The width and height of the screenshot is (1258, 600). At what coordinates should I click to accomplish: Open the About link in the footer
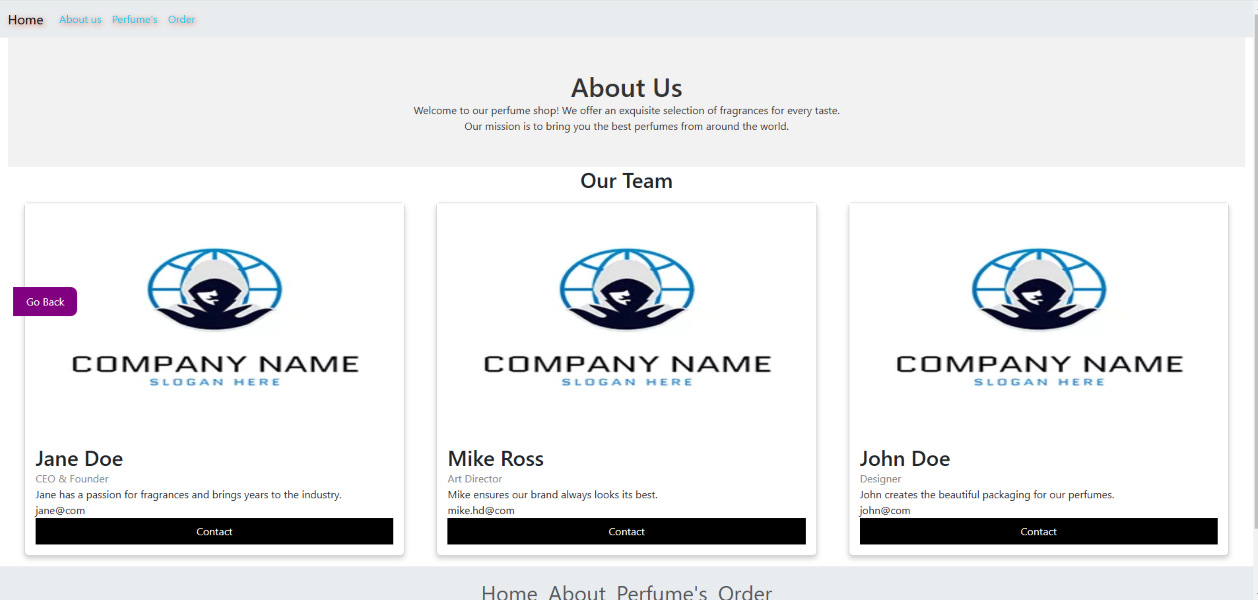point(577,592)
